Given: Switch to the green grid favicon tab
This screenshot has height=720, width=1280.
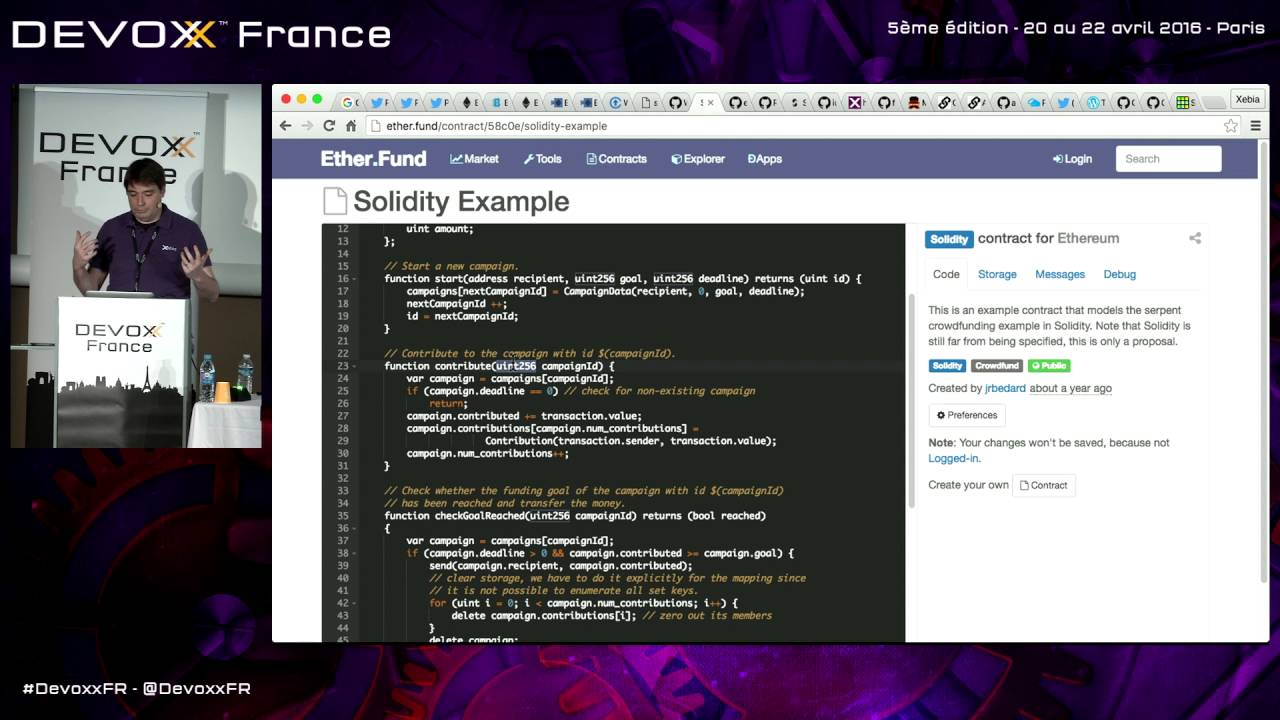Looking at the screenshot, I should click(1184, 102).
